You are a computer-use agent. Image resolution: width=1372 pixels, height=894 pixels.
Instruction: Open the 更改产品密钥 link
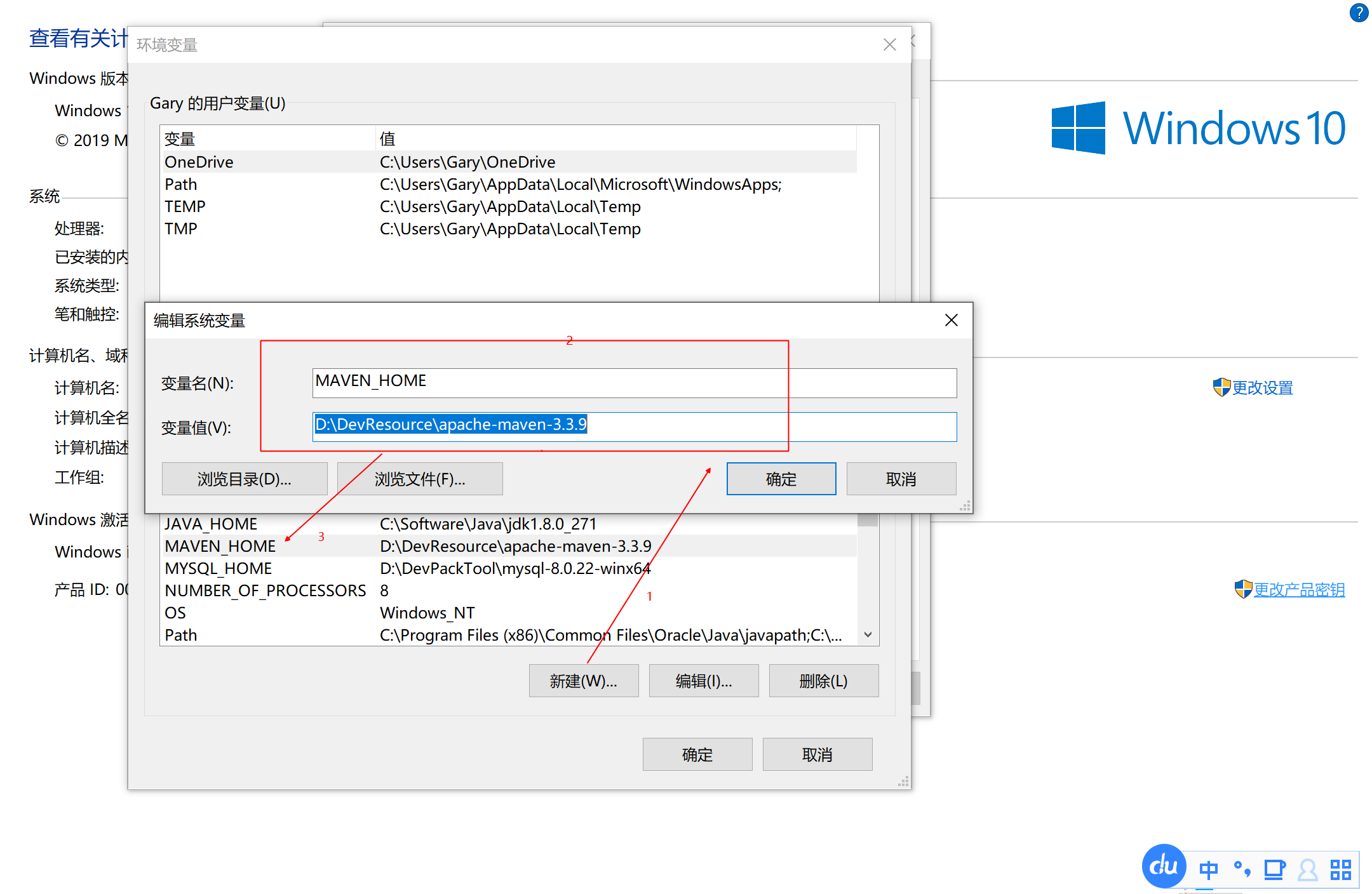point(1299,590)
